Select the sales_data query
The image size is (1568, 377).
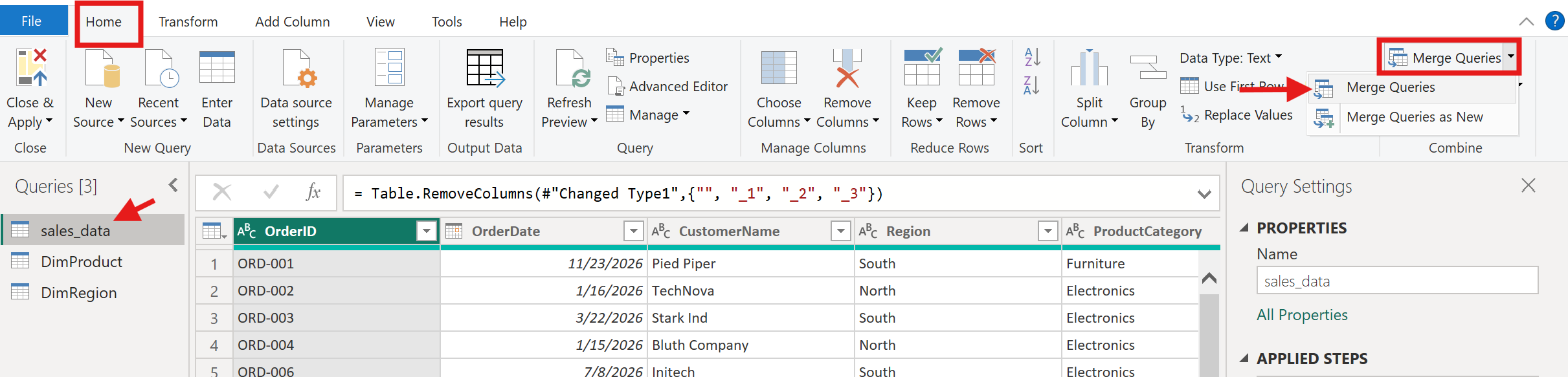(94, 230)
